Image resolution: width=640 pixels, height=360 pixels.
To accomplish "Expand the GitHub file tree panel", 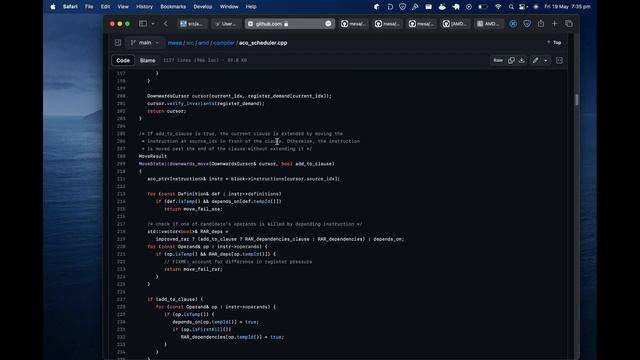I will [x=118, y=42].
